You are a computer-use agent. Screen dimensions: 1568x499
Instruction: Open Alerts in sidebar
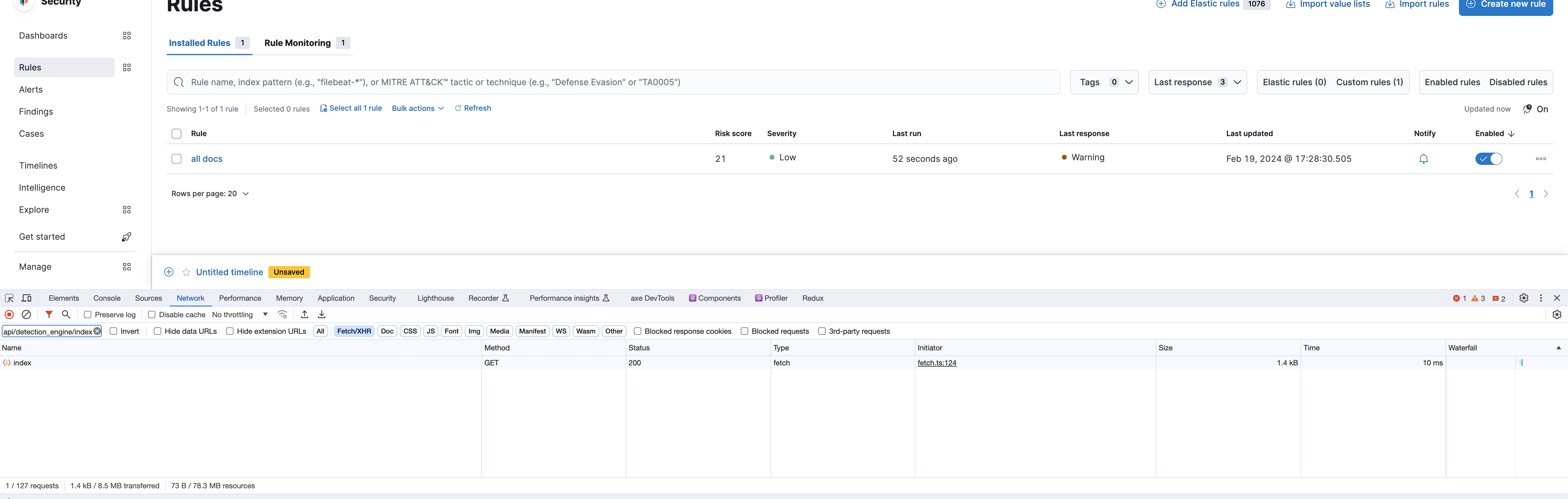point(30,90)
